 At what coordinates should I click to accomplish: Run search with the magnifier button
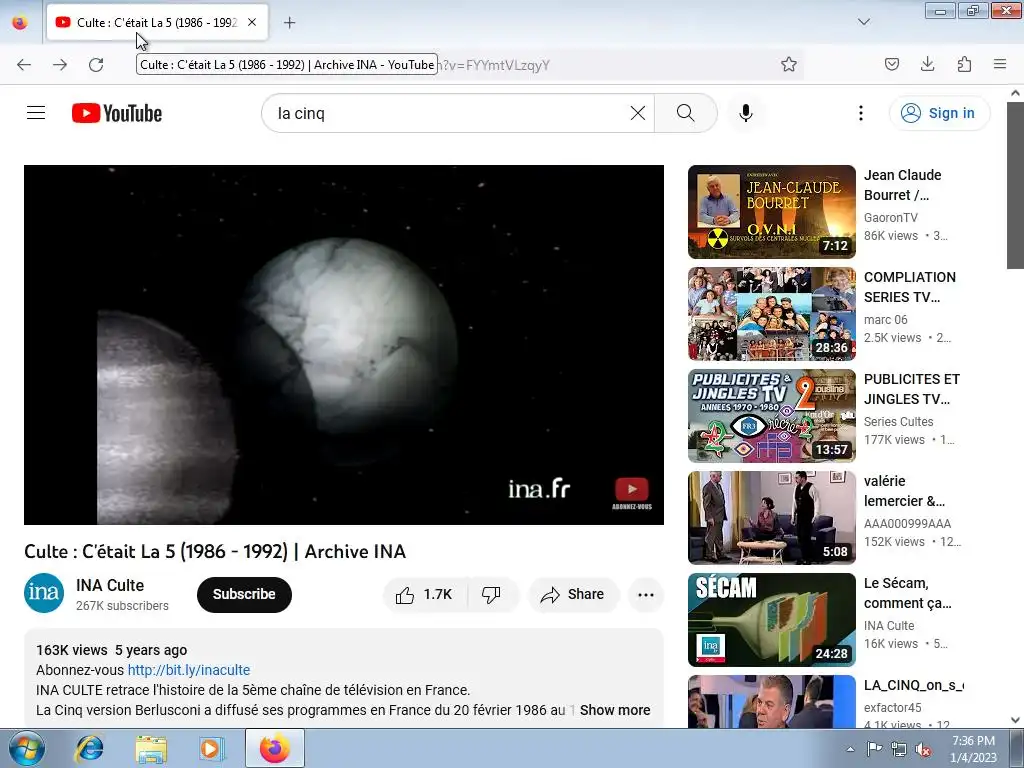686,113
